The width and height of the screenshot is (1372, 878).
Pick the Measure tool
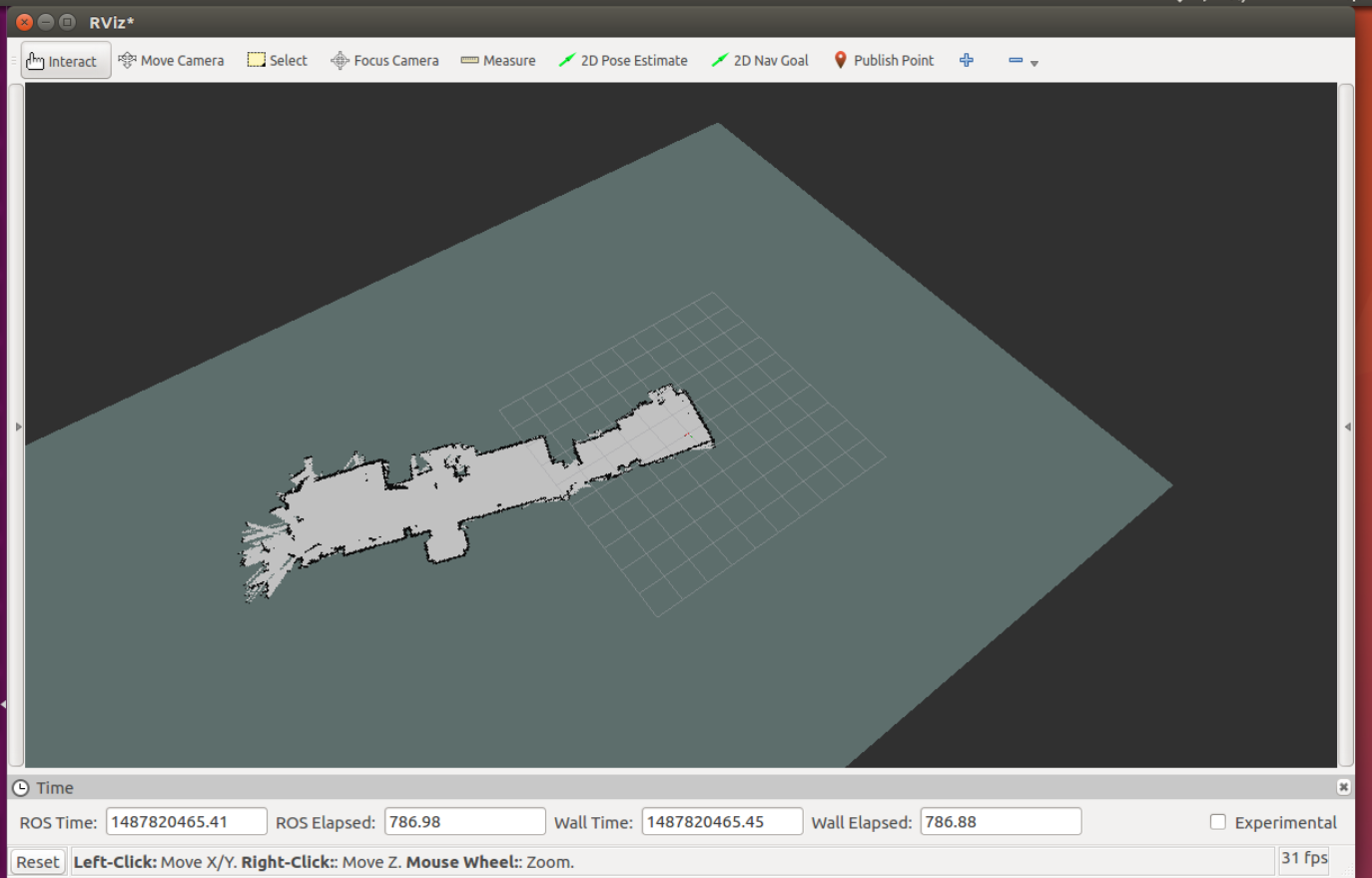pyautogui.click(x=498, y=61)
